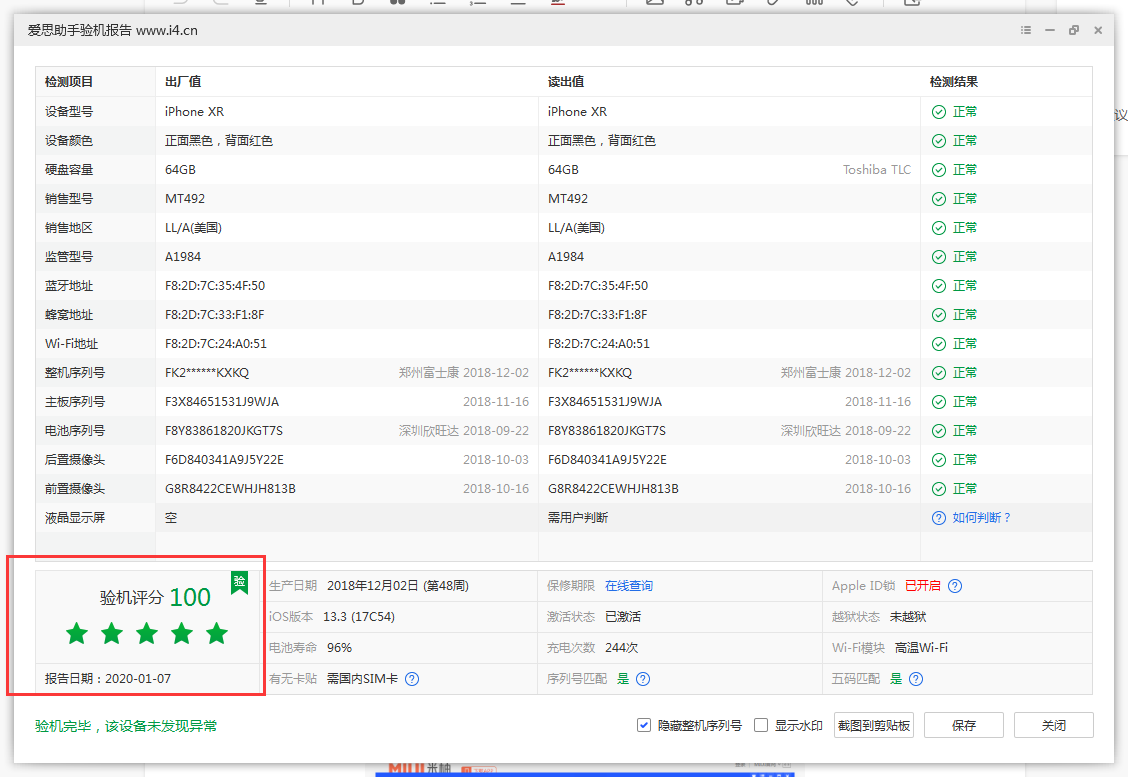Click the help icon next to 有无卡贴
The image size is (1128, 777).
tap(411, 679)
